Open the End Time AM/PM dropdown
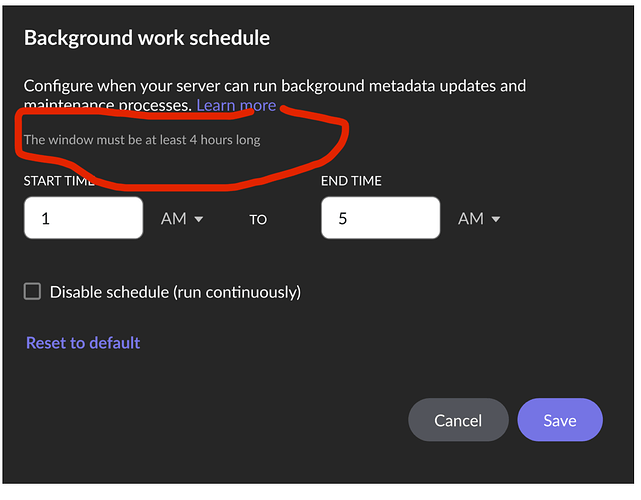Image resolution: width=641 pixels, height=500 pixels. click(x=478, y=218)
